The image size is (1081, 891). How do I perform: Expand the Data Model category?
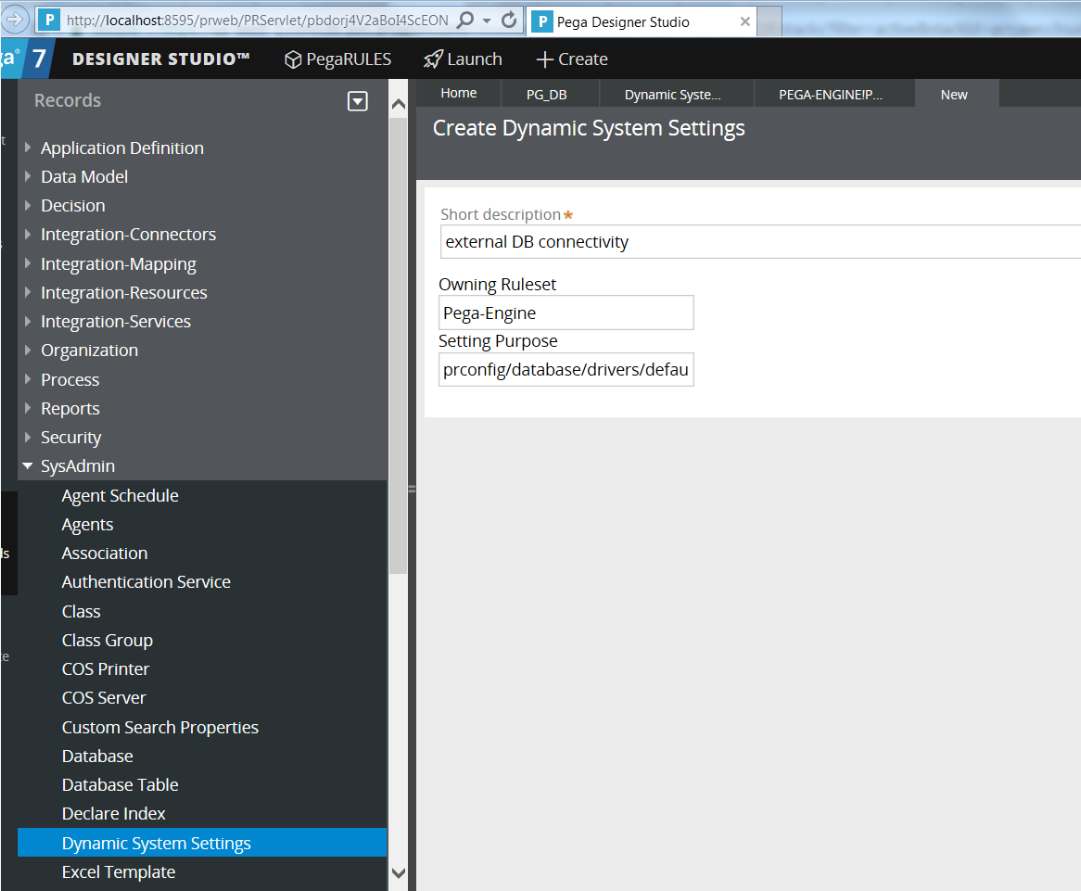[28, 177]
